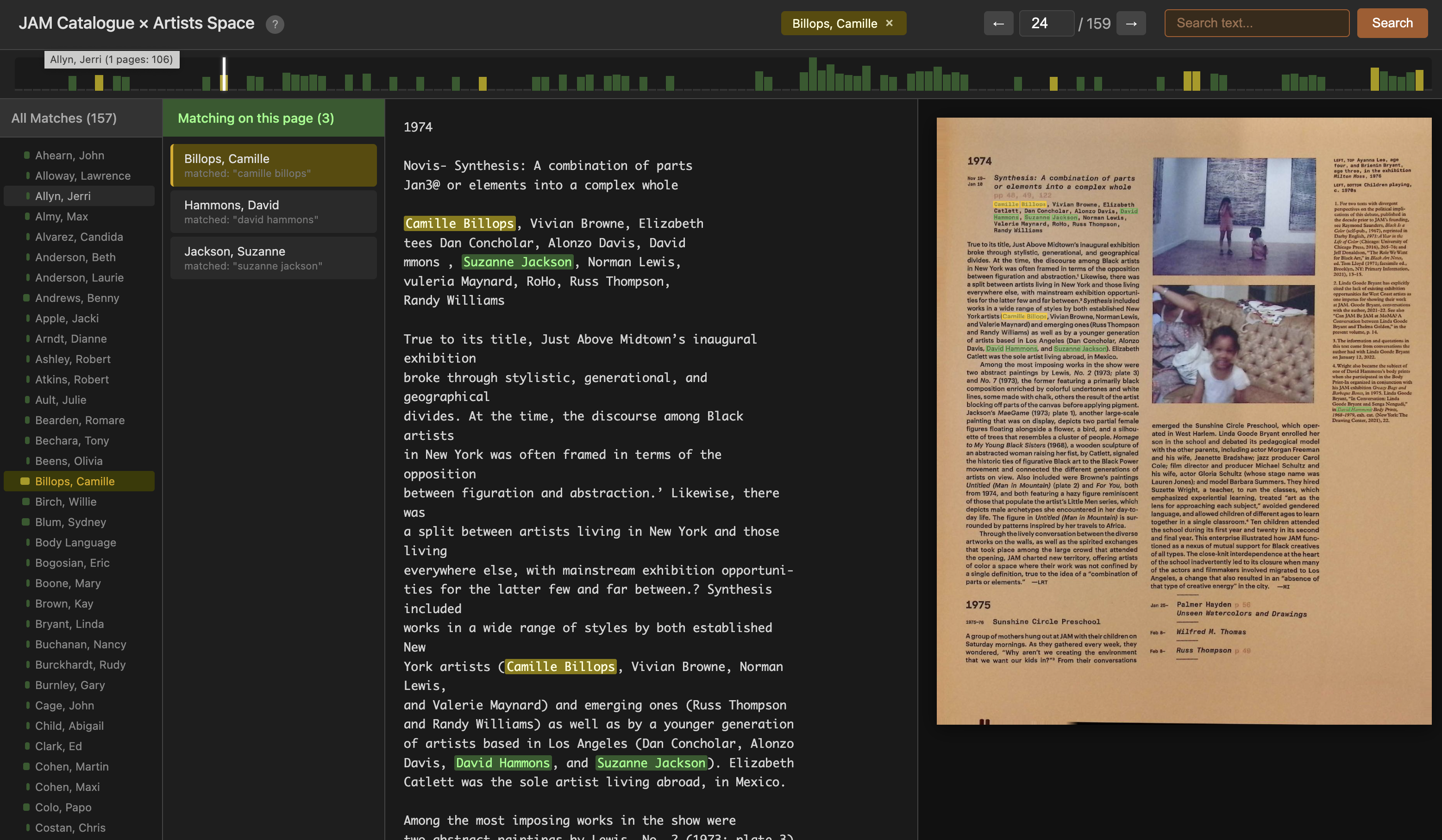Select Ahearn, John in the names list
Screen dimensions: 1442x840
point(70,155)
